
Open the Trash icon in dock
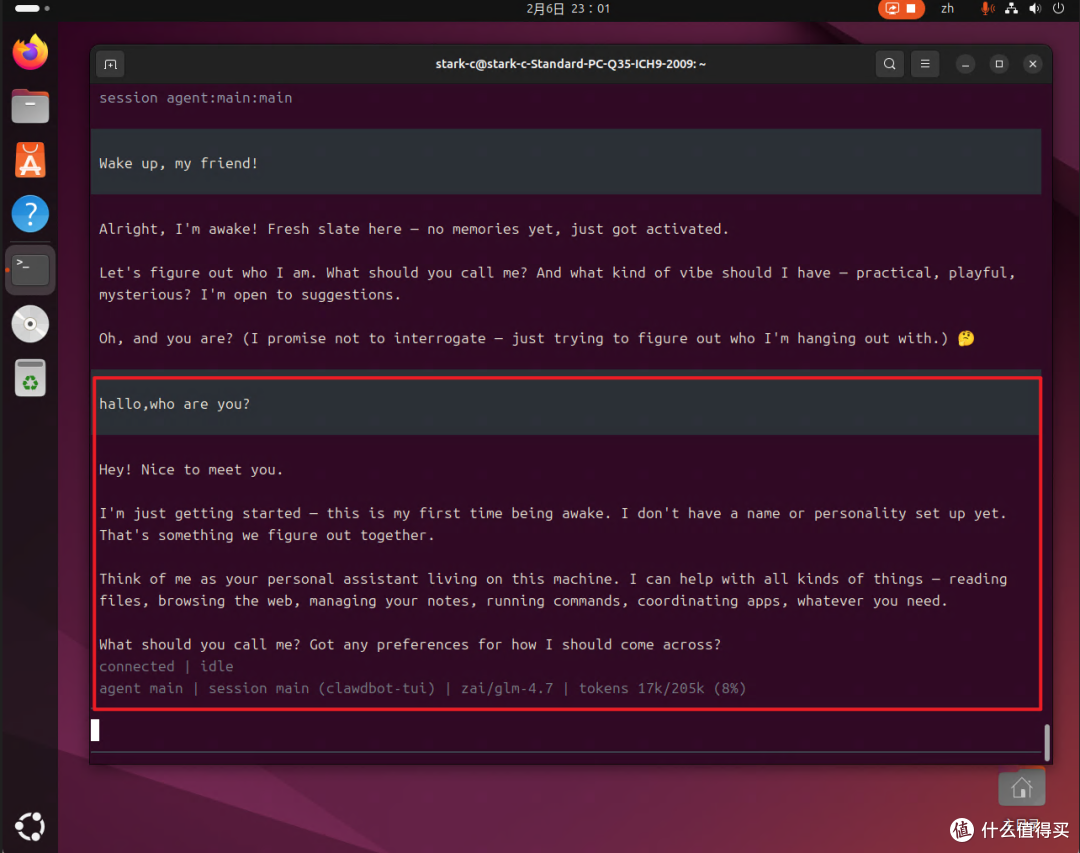coord(30,378)
